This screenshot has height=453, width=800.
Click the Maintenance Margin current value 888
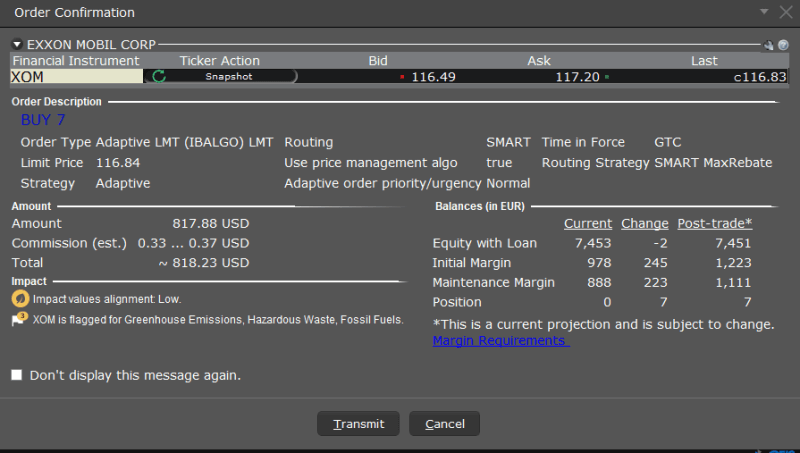(599, 283)
